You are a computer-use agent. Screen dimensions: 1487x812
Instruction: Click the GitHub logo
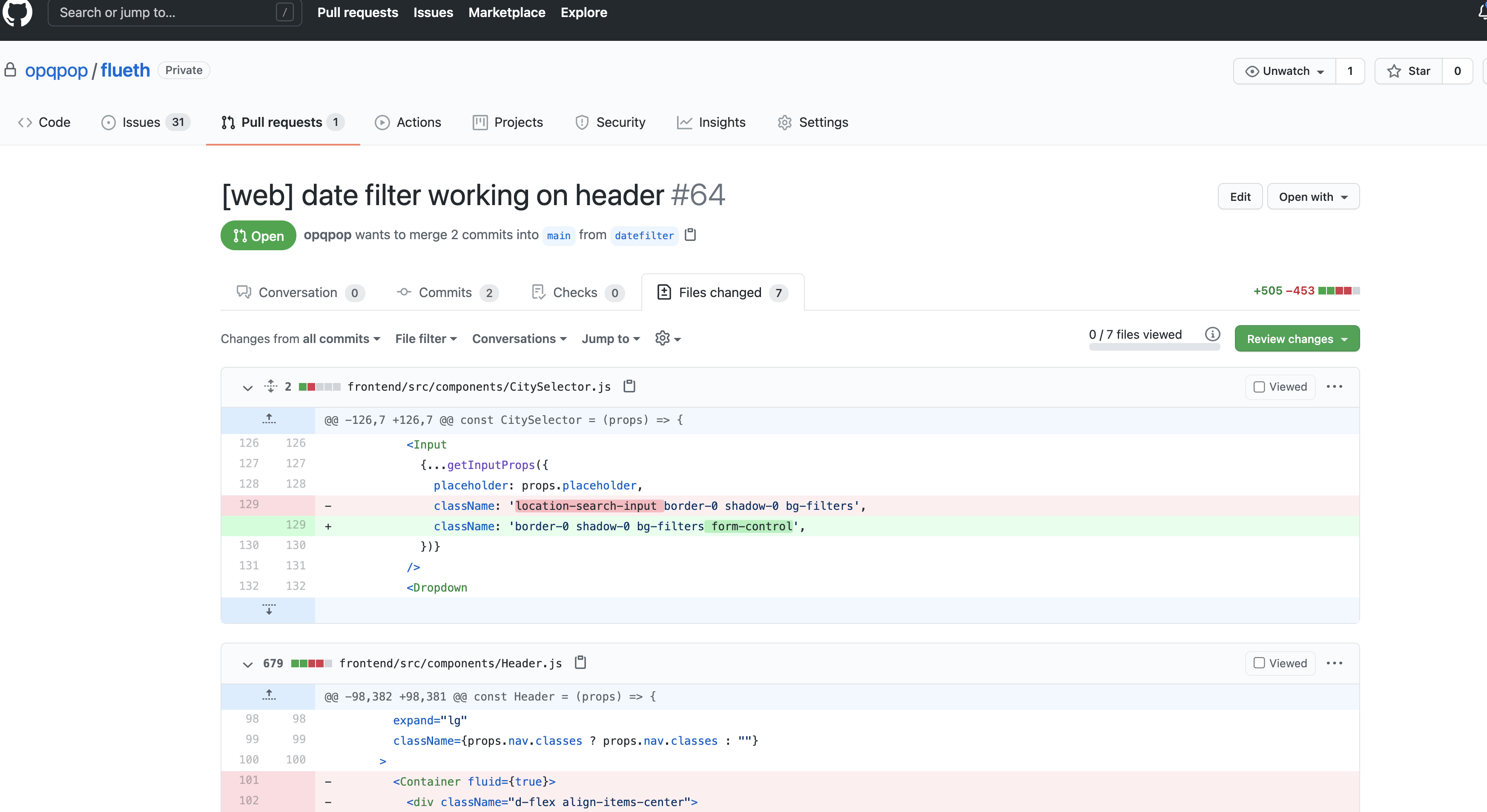pos(17,13)
